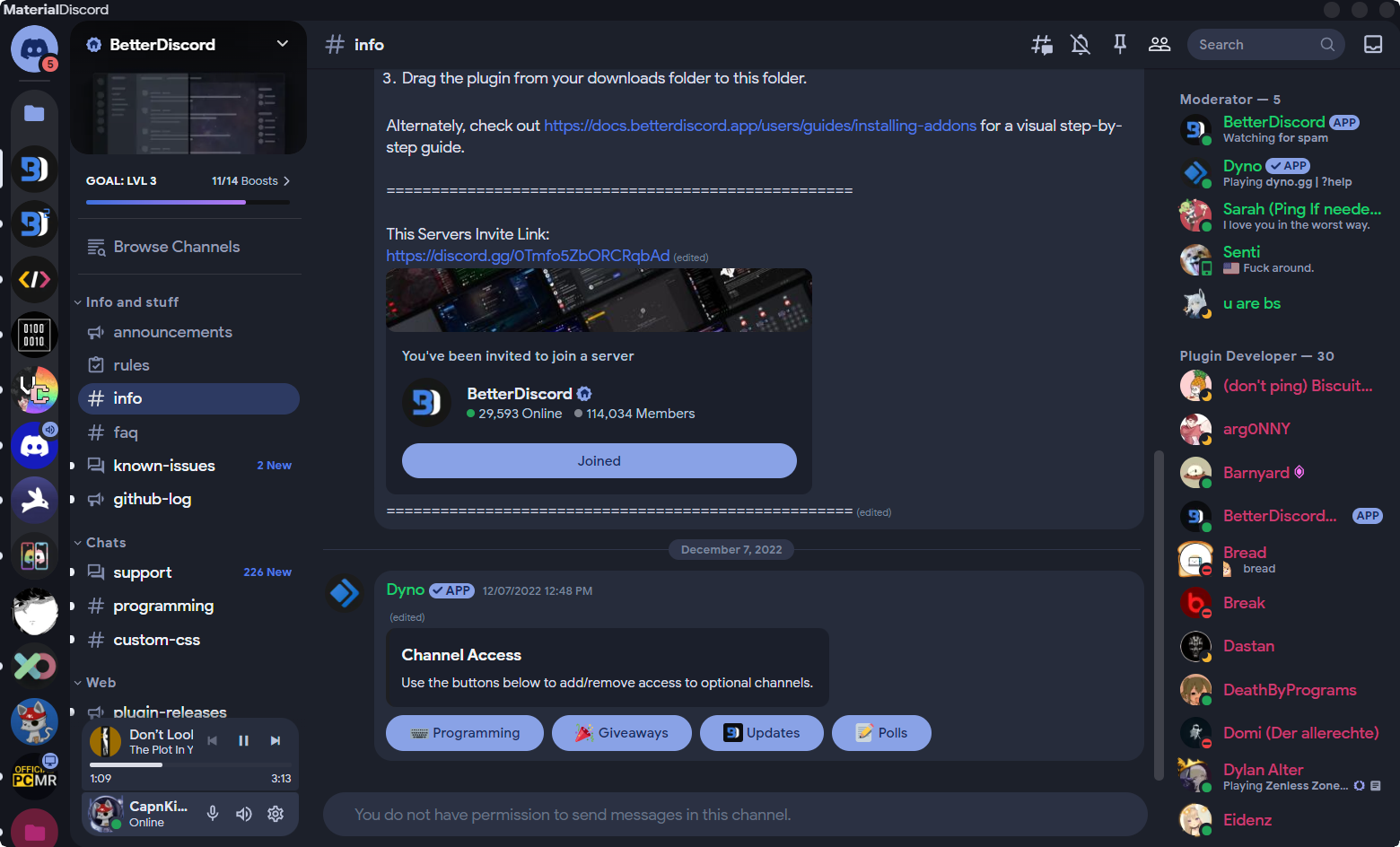Toggle Polls channel access button

[881, 733]
